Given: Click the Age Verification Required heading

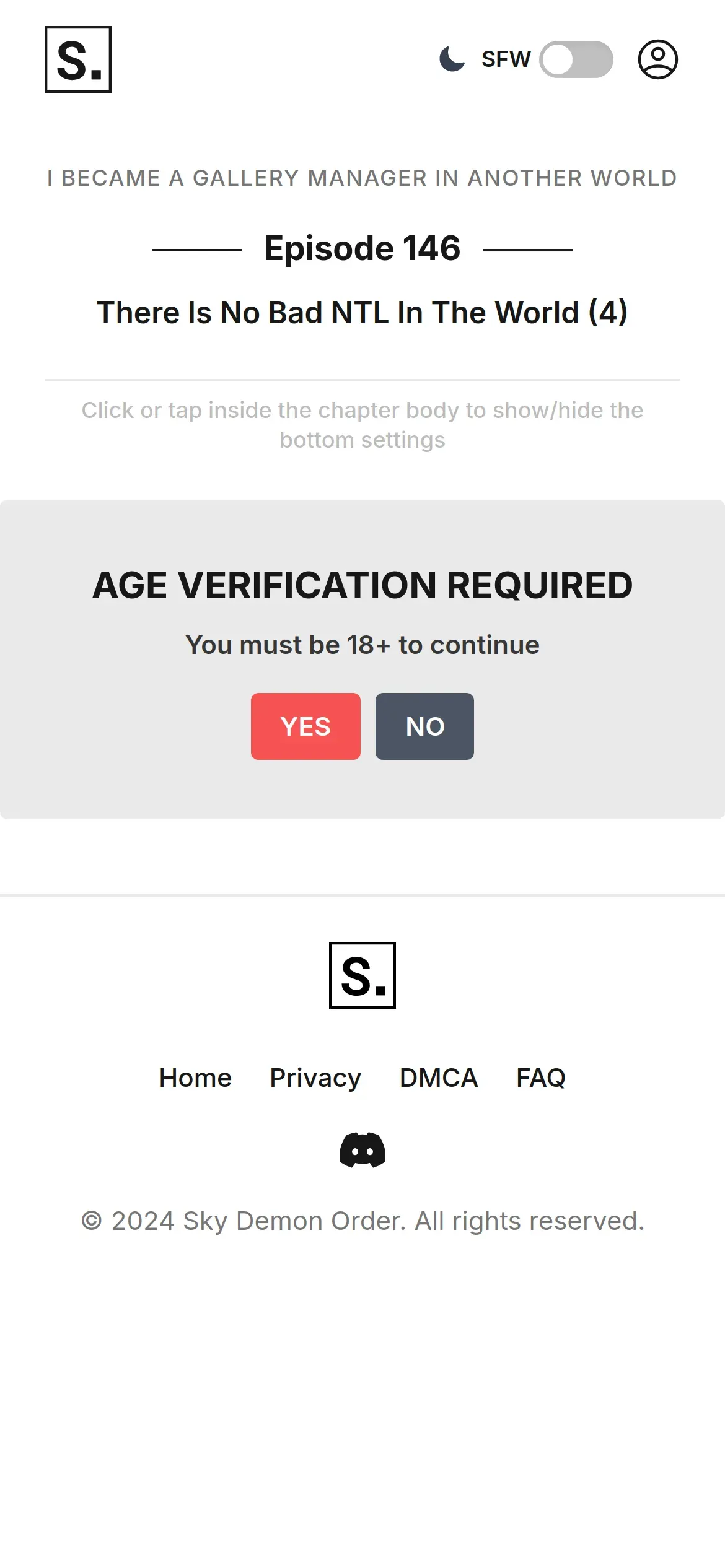Looking at the screenshot, I should [362, 585].
